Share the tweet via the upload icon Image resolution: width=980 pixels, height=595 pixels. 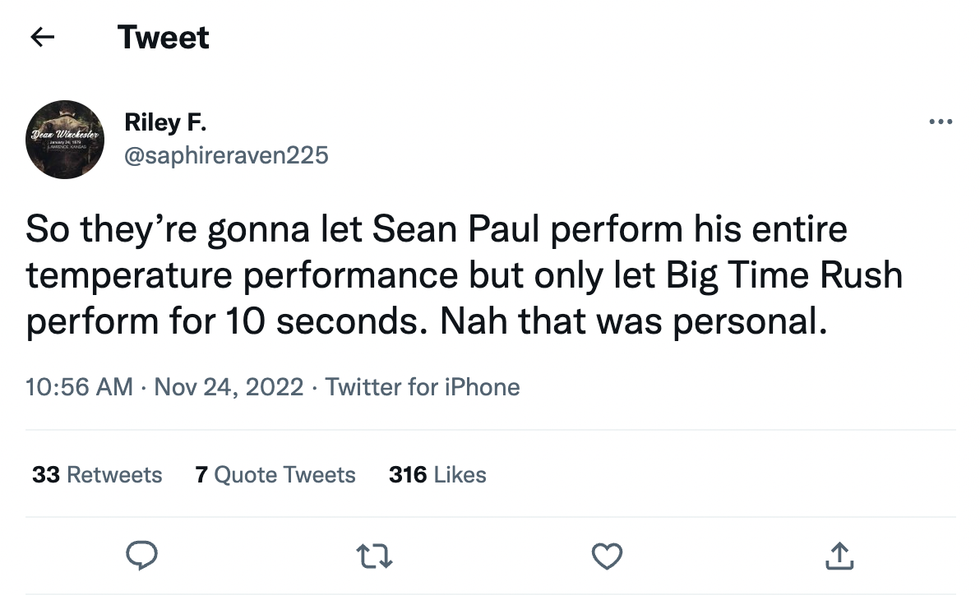tap(838, 555)
